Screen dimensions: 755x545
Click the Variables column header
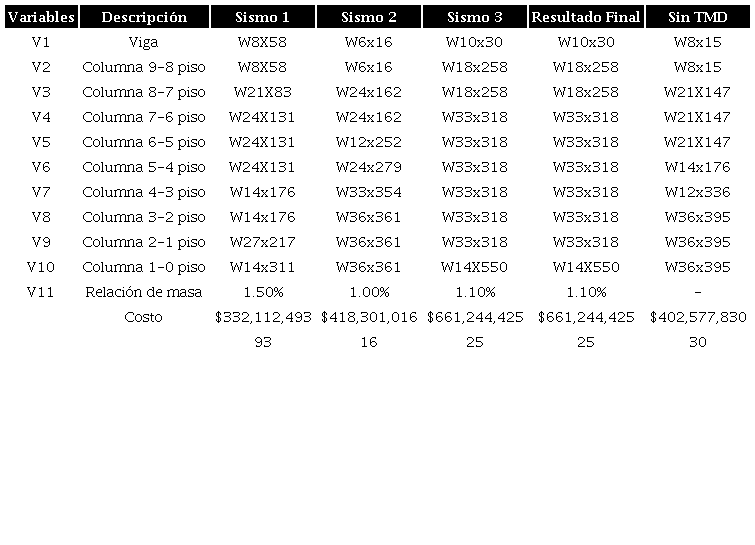41,17
